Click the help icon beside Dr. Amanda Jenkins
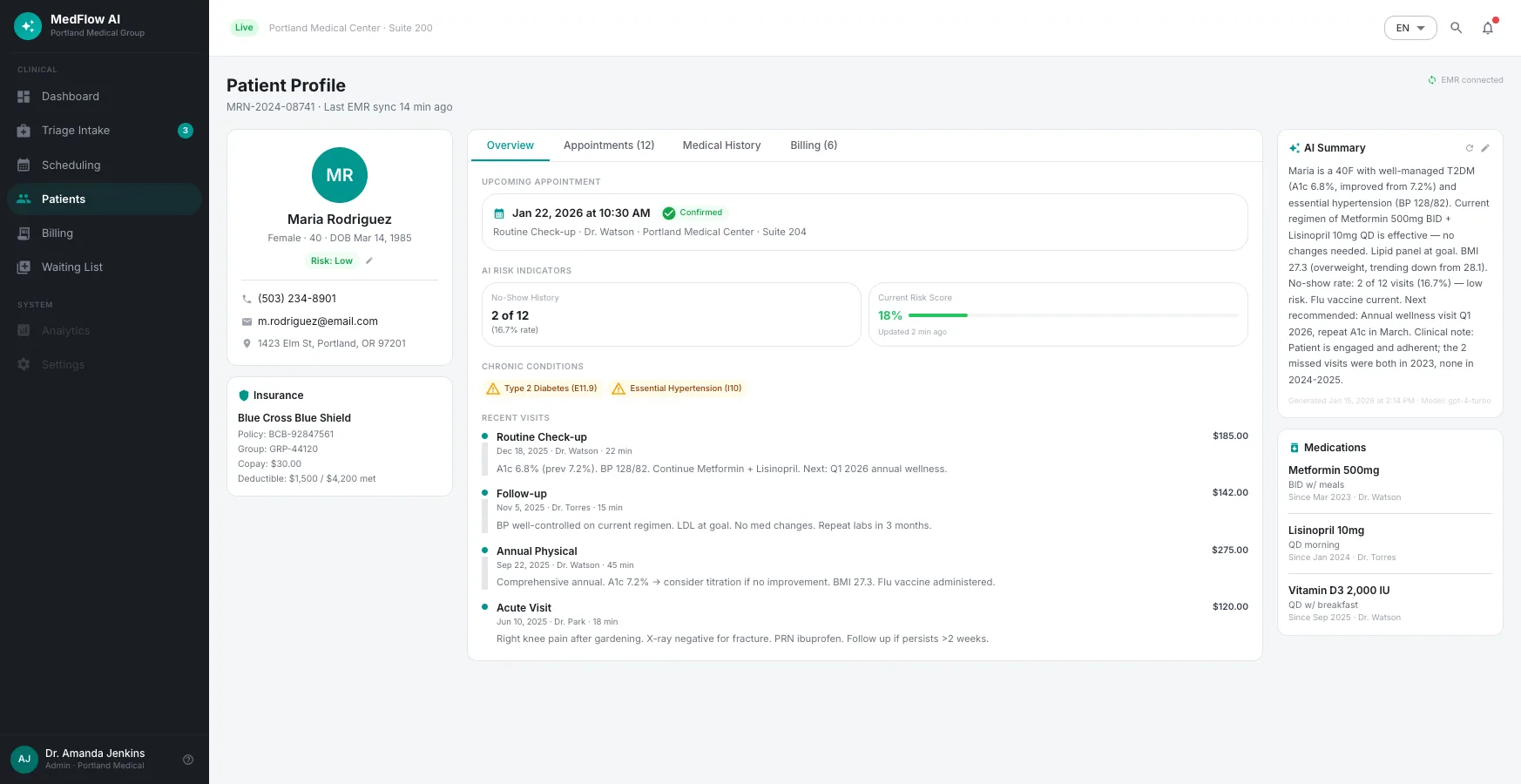The height and width of the screenshot is (784, 1521). tap(188, 760)
